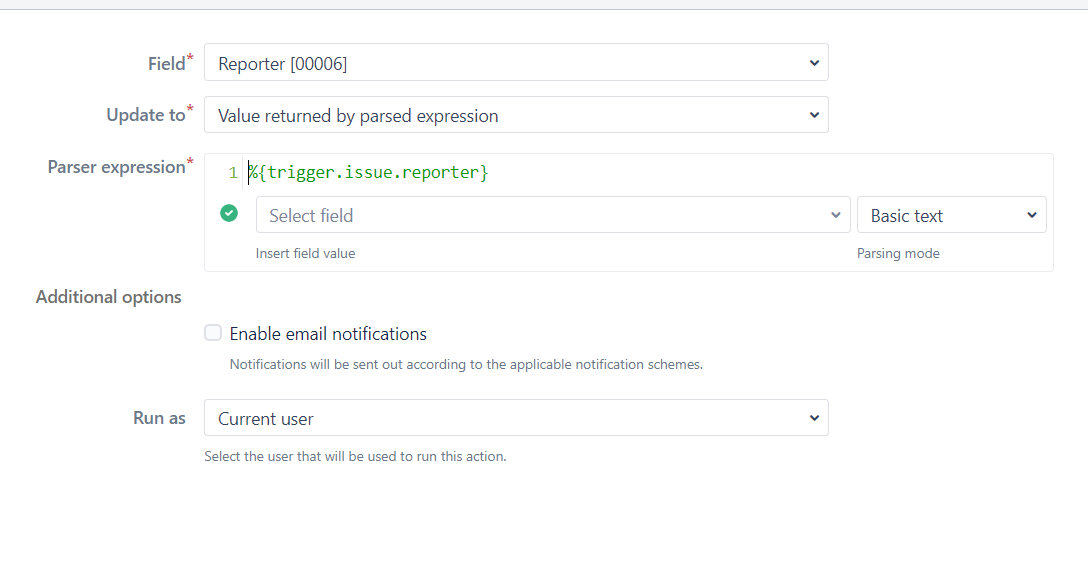1088x587 pixels.
Task: Click the chevron arrow of Field dropdown
Action: (x=814, y=63)
